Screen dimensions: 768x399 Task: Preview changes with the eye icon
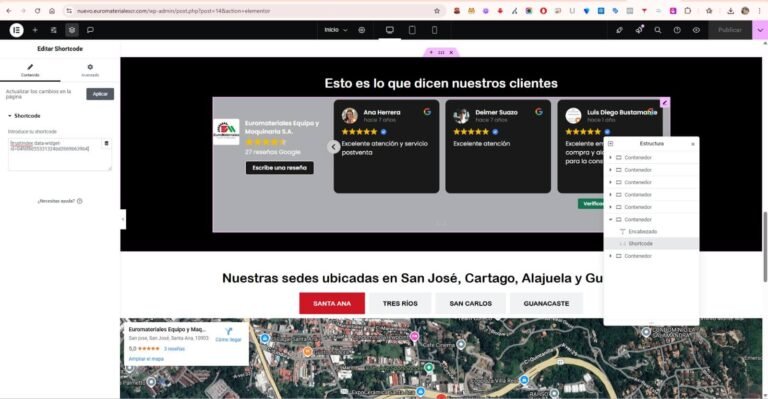tap(696, 30)
